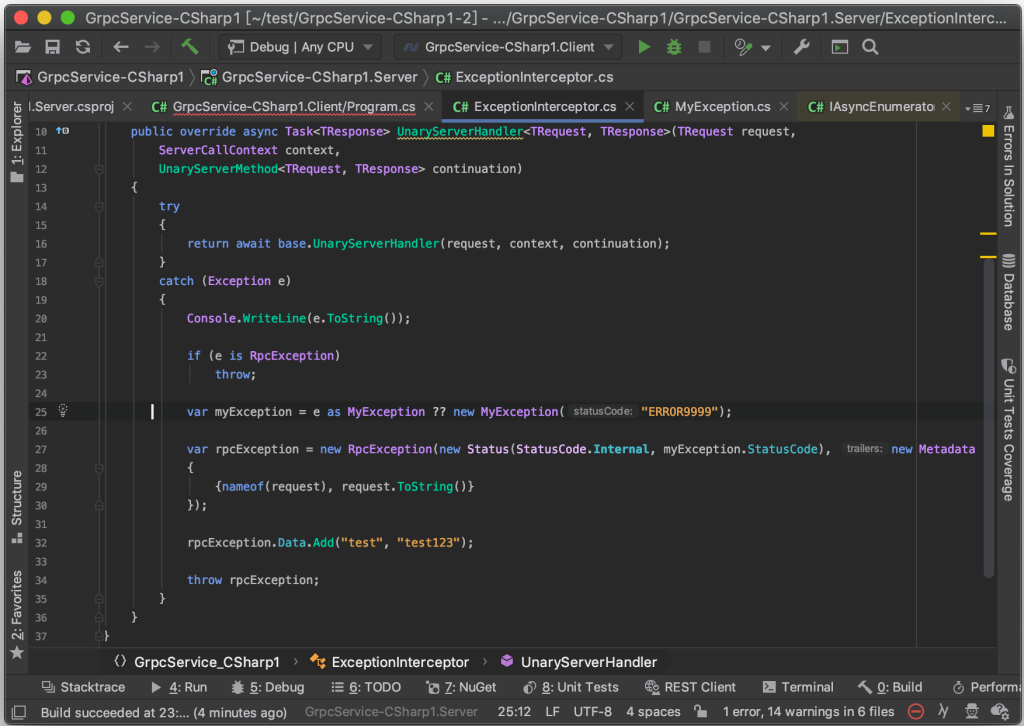Toggle the Database side panel
Viewport: 1024px width, 726px height.
[1009, 292]
